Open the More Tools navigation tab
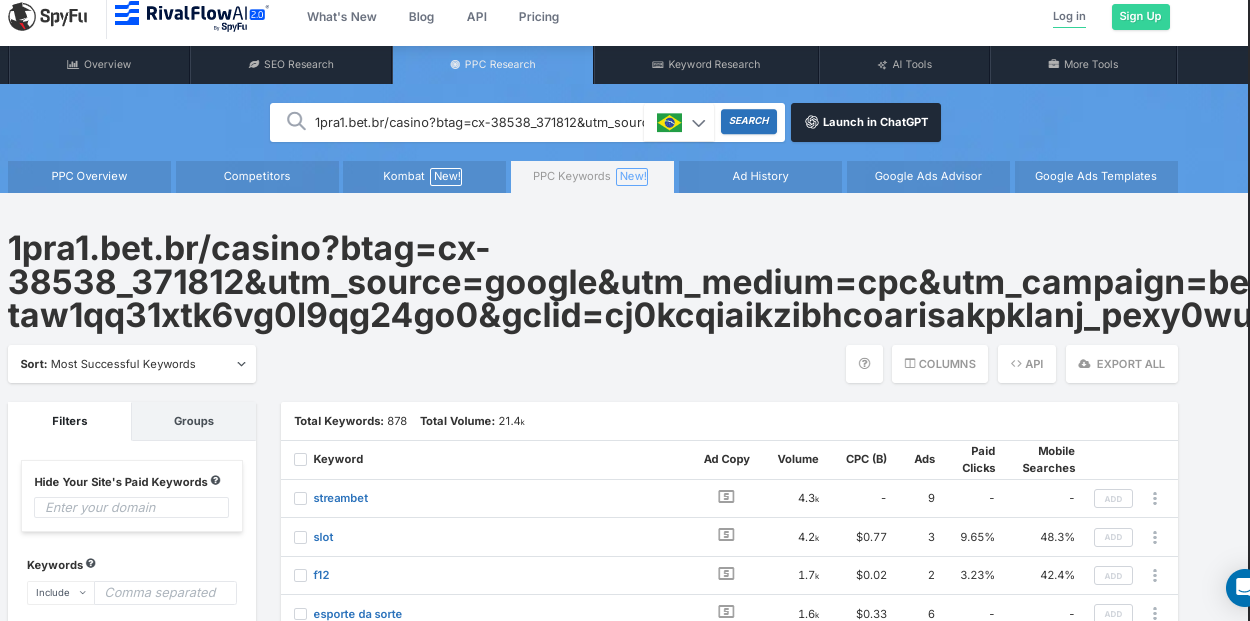 pyautogui.click(x=1084, y=64)
